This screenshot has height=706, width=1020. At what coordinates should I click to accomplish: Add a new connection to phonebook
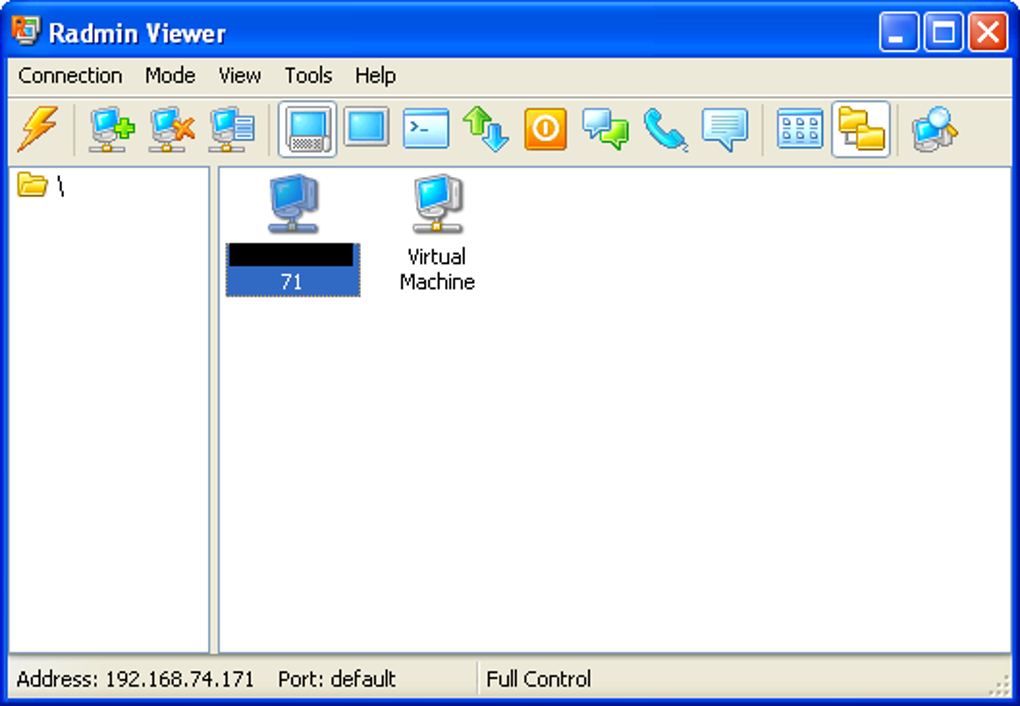point(111,129)
